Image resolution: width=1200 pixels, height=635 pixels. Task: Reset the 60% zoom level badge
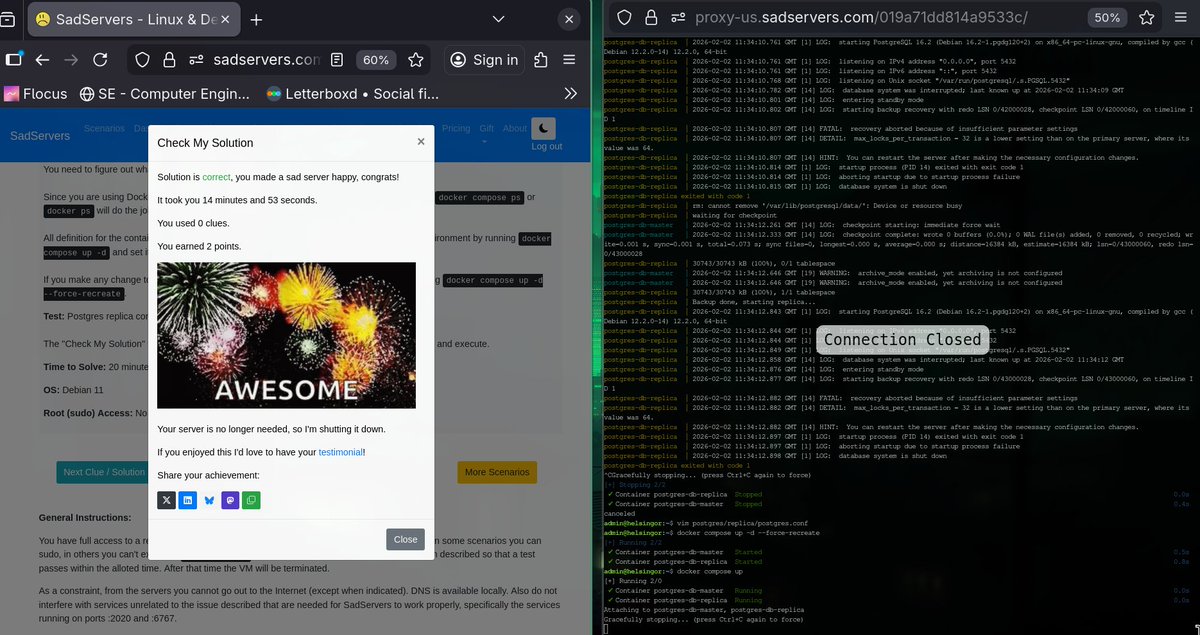click(x=376, y=60)
